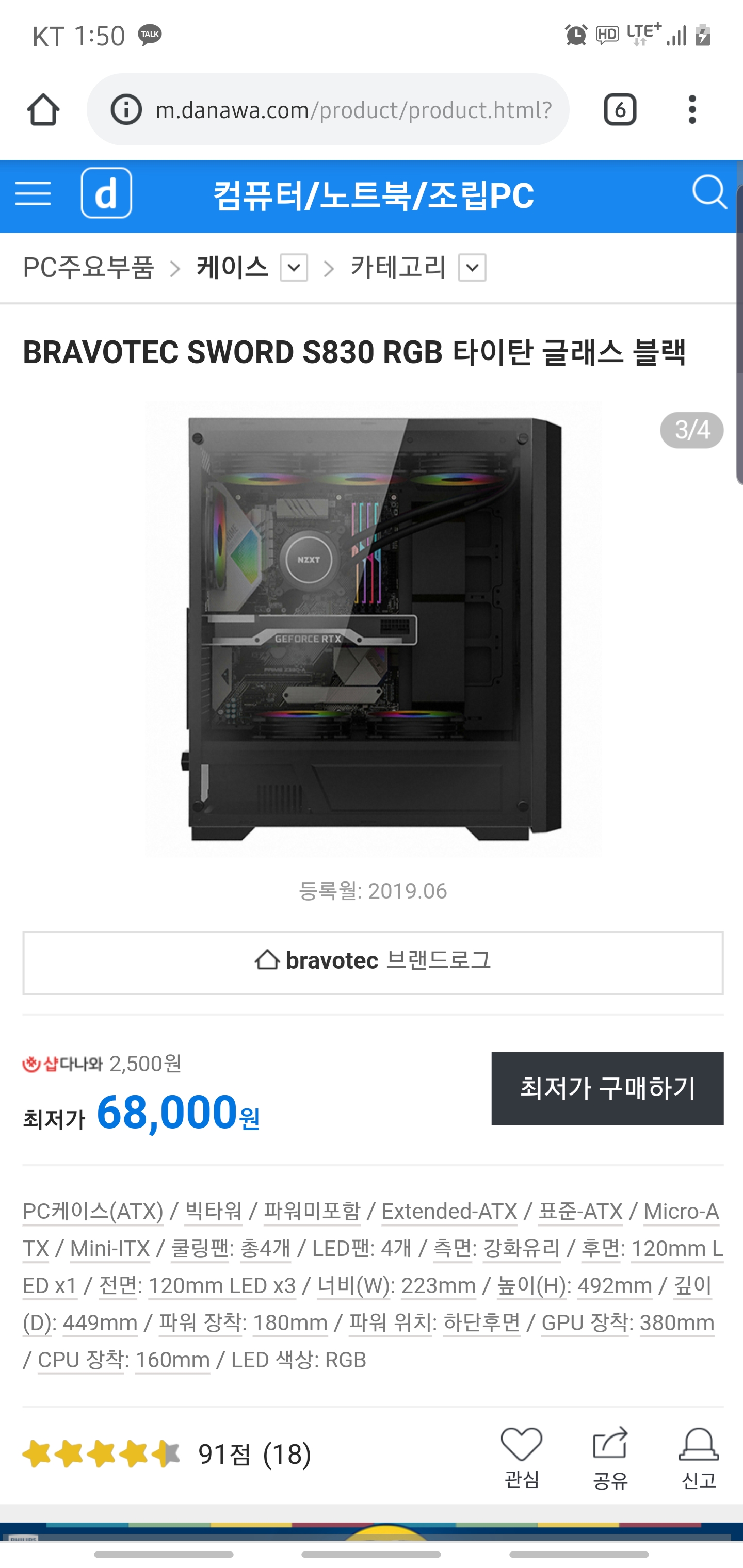Open the 강화유리 spec link
The height and width of the screenshot is (1568, 743).
point(521,1248)
